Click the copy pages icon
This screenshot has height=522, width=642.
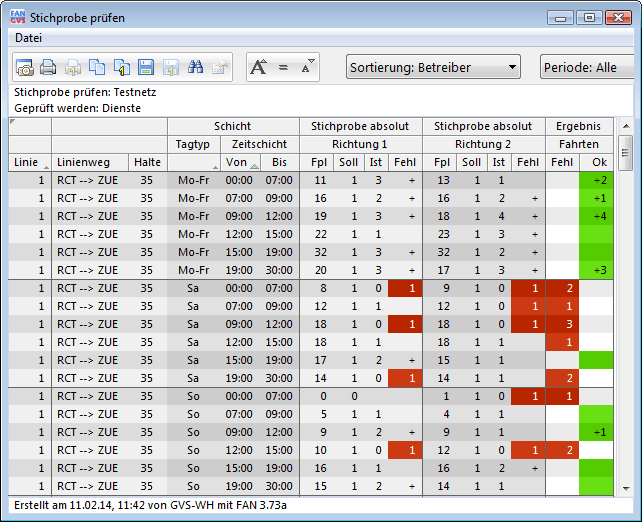click(97, 67)
